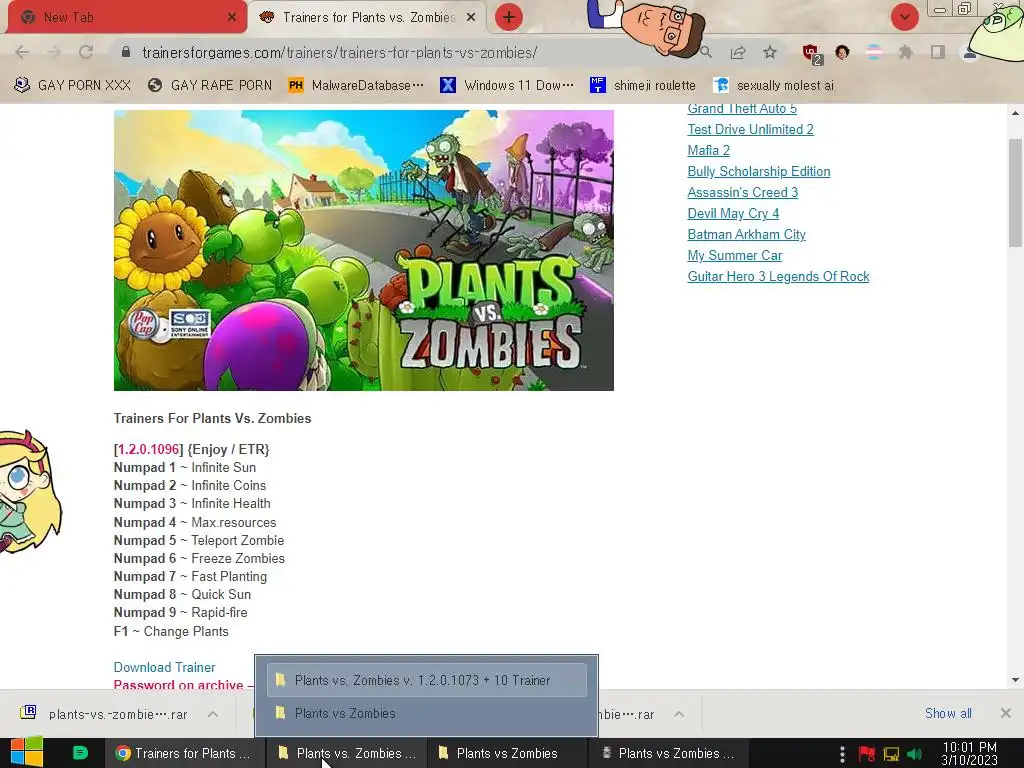Select the Trainers for Plants vs. Zombies tab
Image resolution: width=1024 pixels, height=768 pixels.
click(x=368, y=17)
